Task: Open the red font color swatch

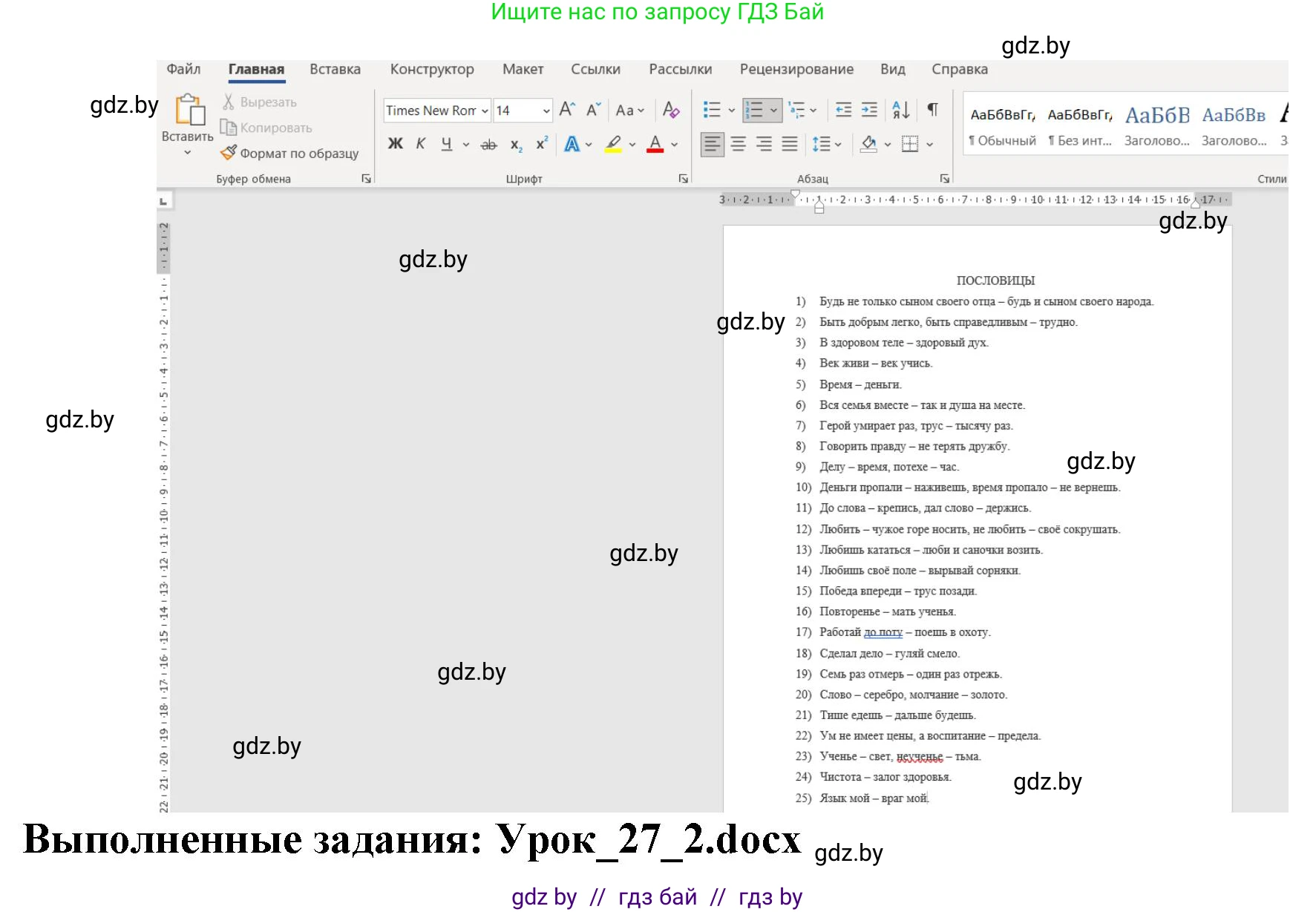Action: tap(656, 143)
